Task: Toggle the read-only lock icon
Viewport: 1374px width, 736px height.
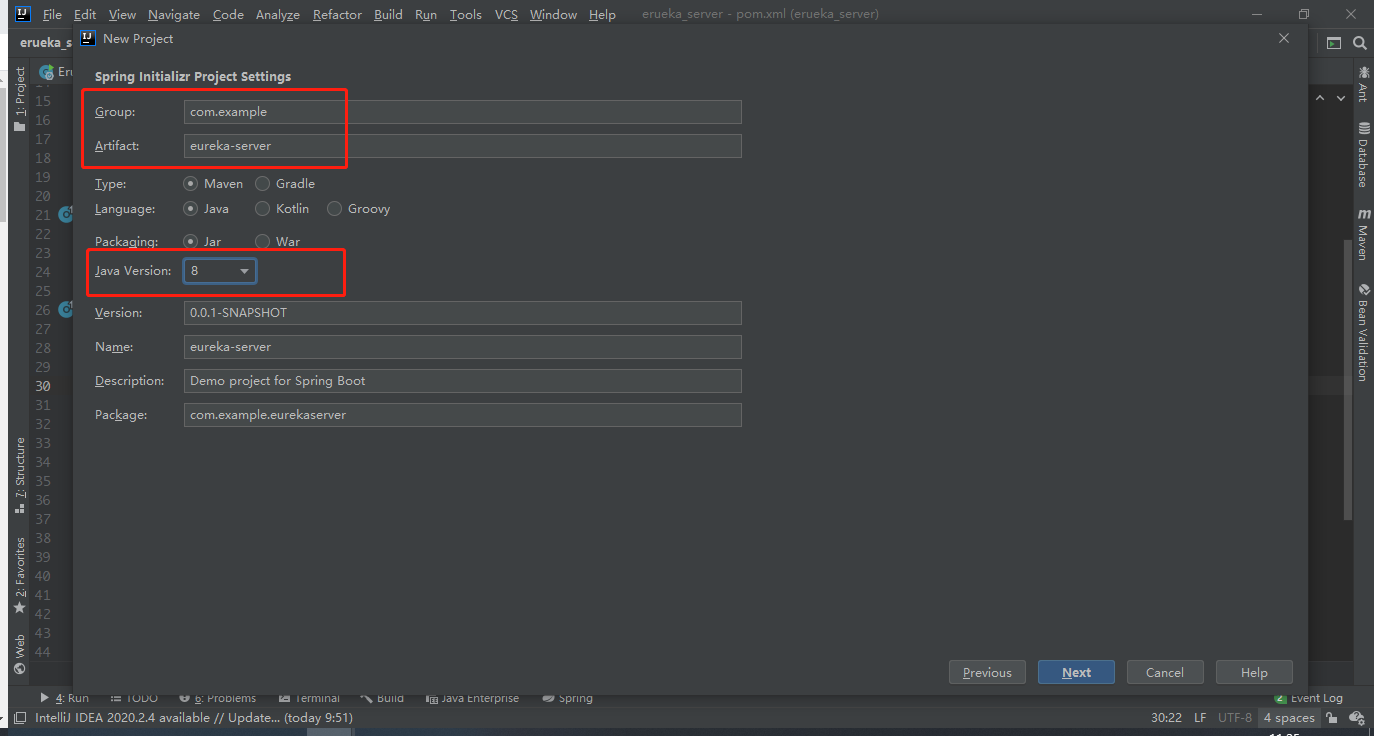Action: click(1332, 718)
